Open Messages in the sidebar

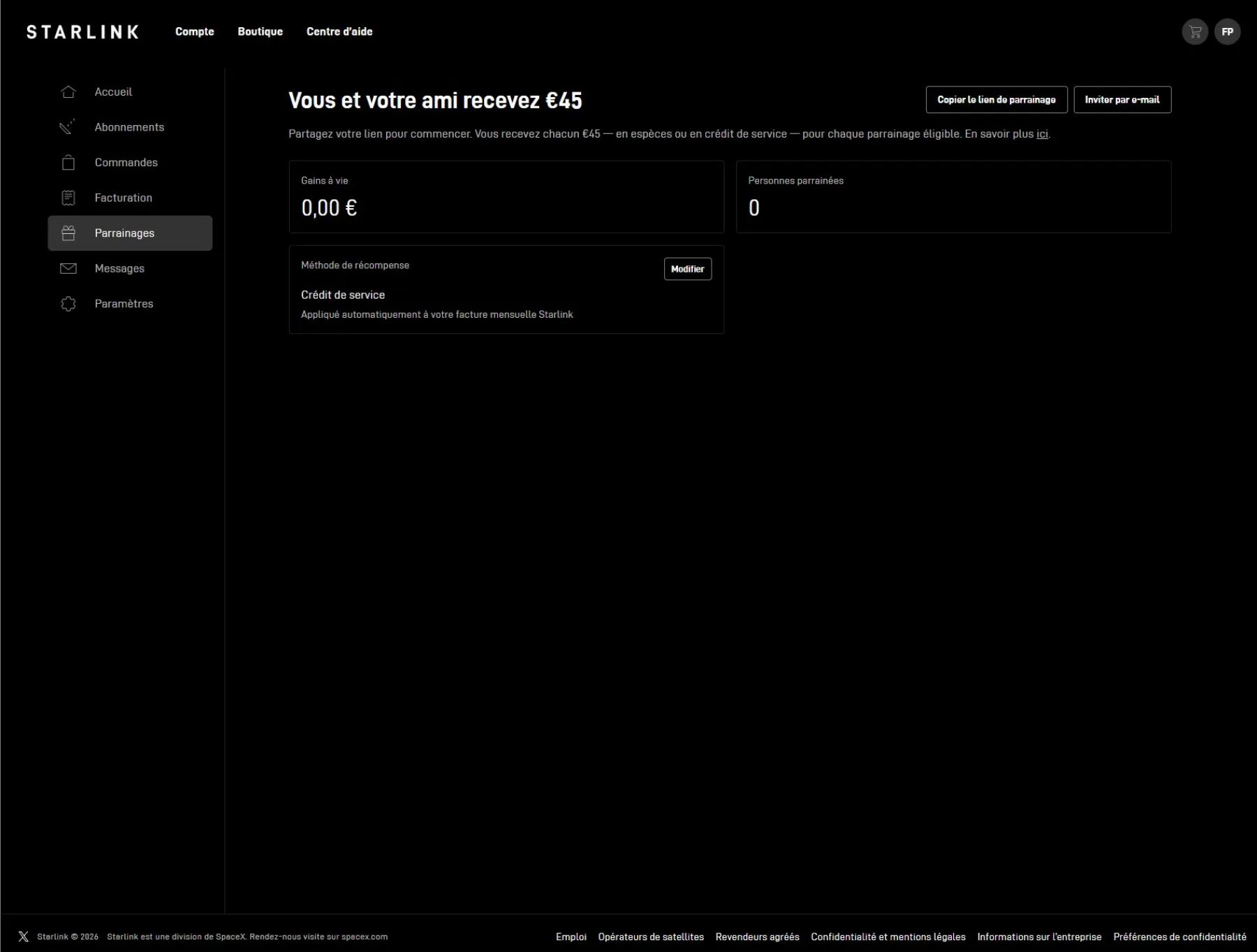click(130, 268)
